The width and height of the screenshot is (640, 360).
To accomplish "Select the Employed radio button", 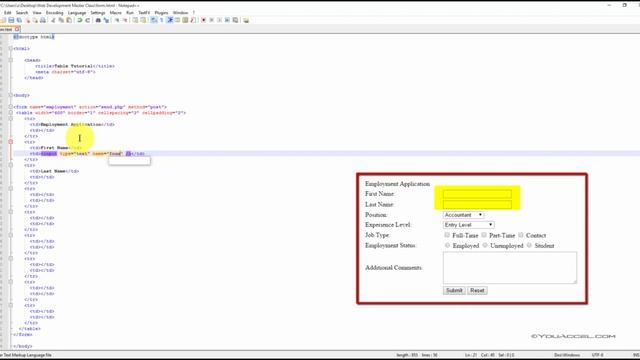I will [447, 245].
